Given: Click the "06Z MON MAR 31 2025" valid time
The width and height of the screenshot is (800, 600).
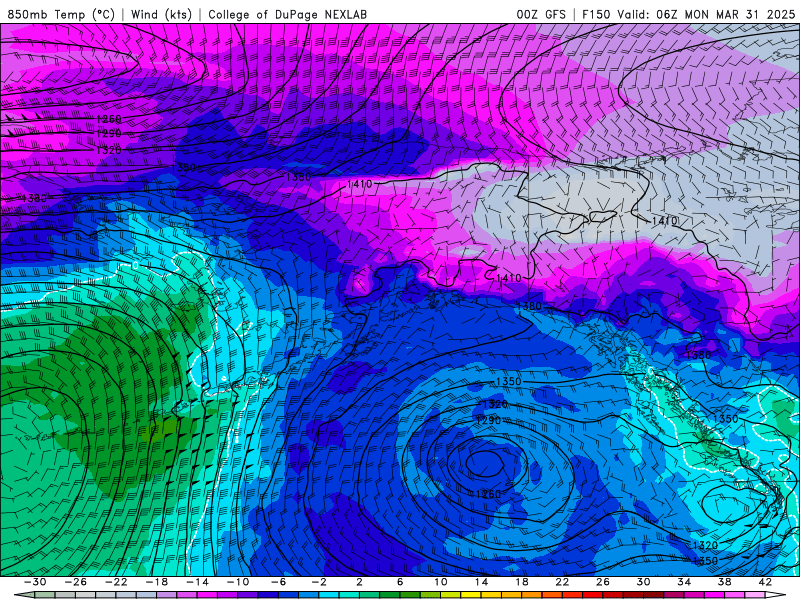Looking at the screenshot, I should tap(726, 14).
